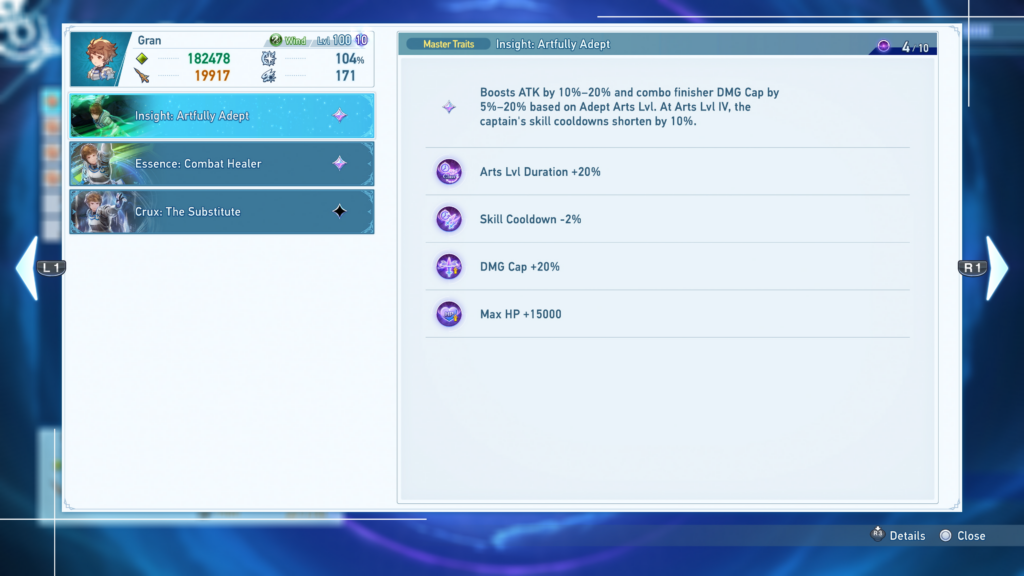Select the Essence: Combat Healer trait

coord(222,163)
